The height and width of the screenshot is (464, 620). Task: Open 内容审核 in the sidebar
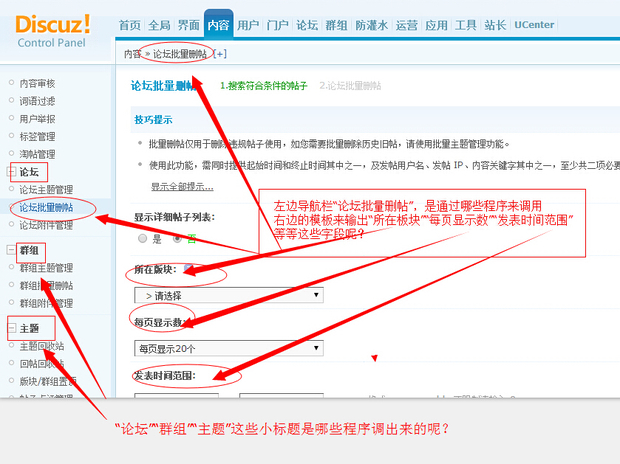[38, 83]
